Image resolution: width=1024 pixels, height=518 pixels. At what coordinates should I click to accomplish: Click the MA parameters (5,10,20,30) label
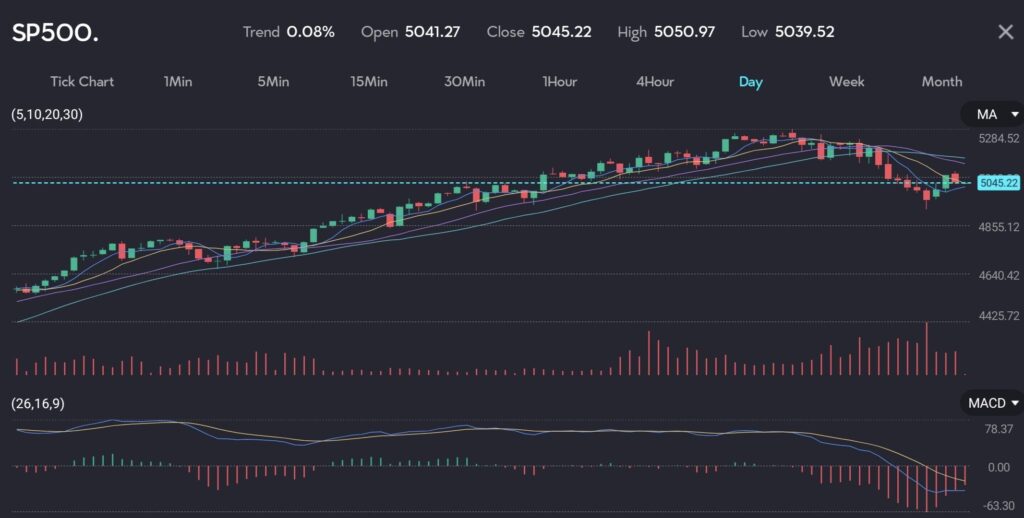(47, 115)
